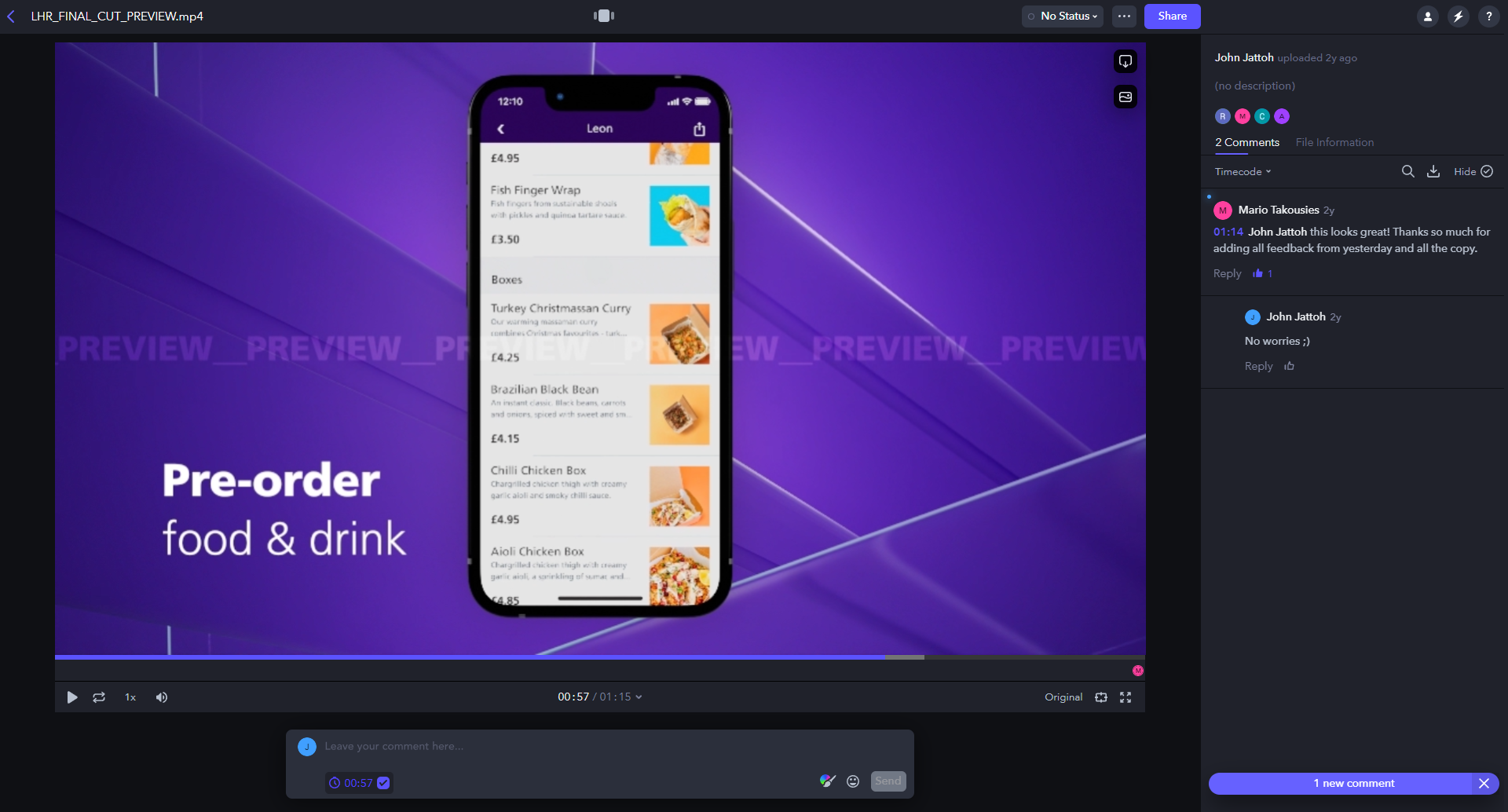1508x812 pixels.
Task: Open the No Status dropdown
Action: click(x=1062, y=16)
